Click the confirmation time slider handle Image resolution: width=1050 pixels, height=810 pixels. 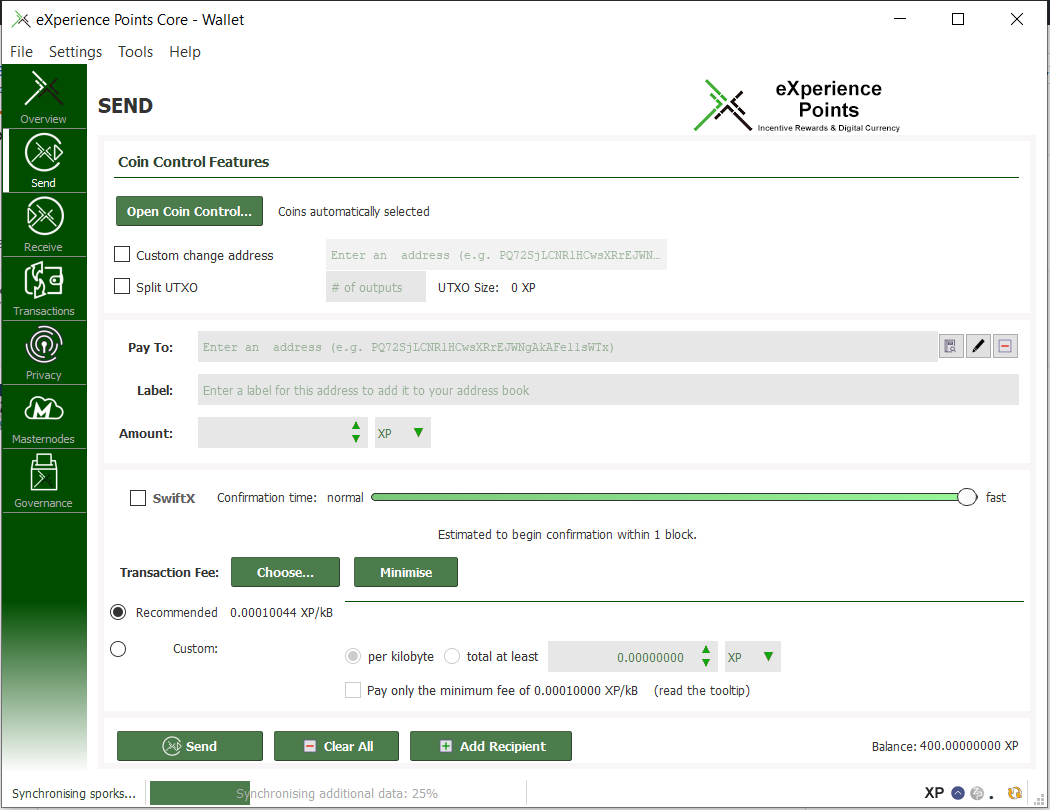(967, 497)
